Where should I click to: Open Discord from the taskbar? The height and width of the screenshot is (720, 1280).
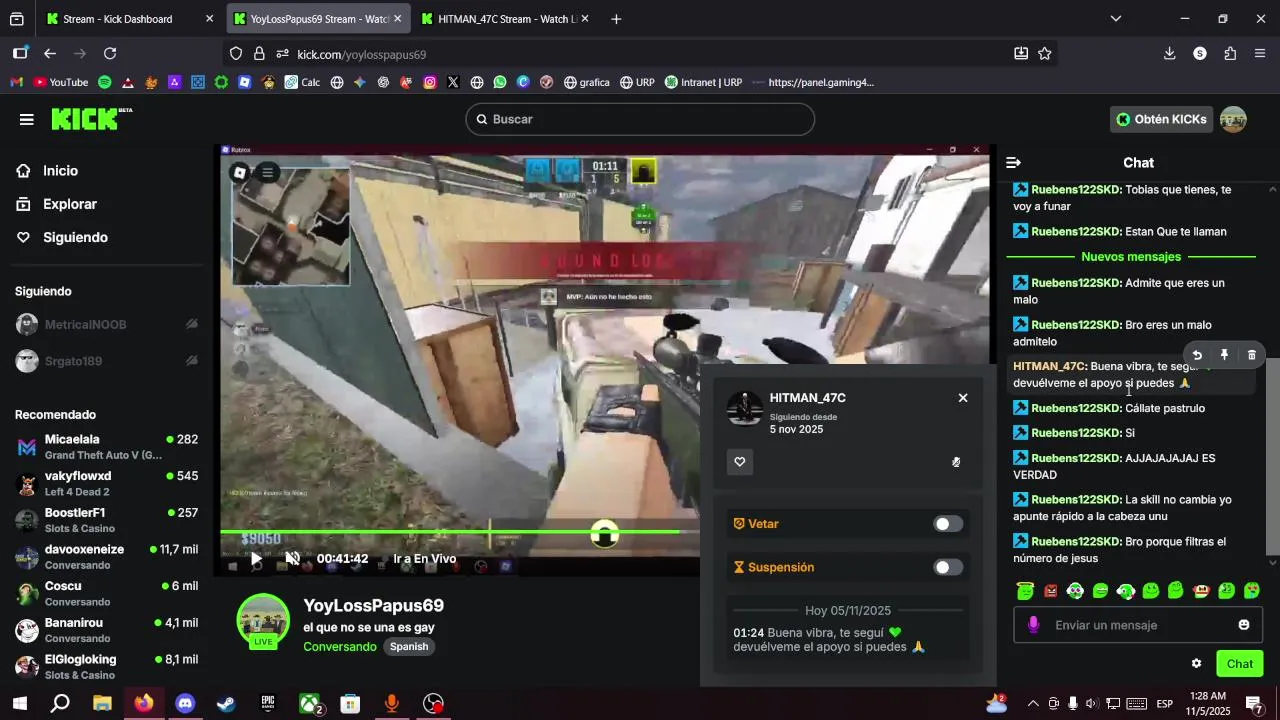click(185, 704)
